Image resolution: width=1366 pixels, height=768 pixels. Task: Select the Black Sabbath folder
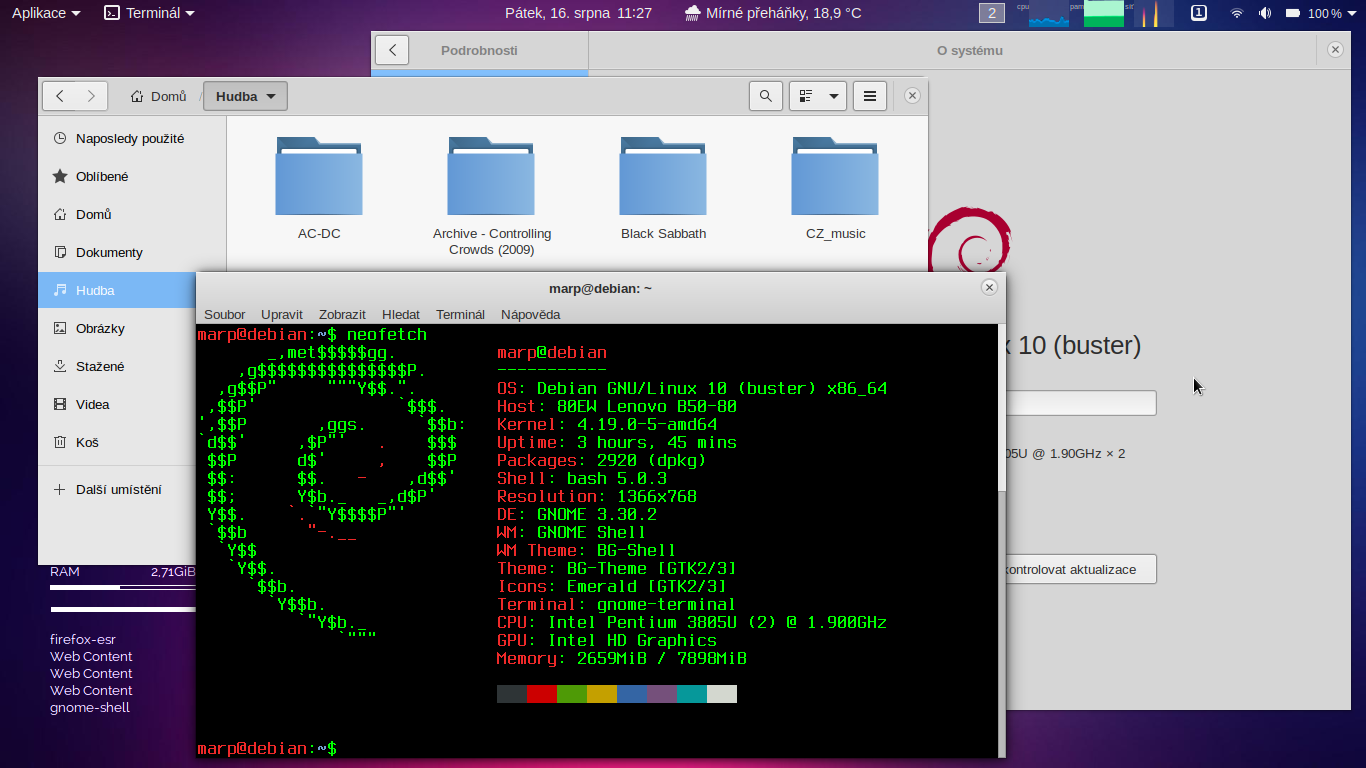(663, 176)
